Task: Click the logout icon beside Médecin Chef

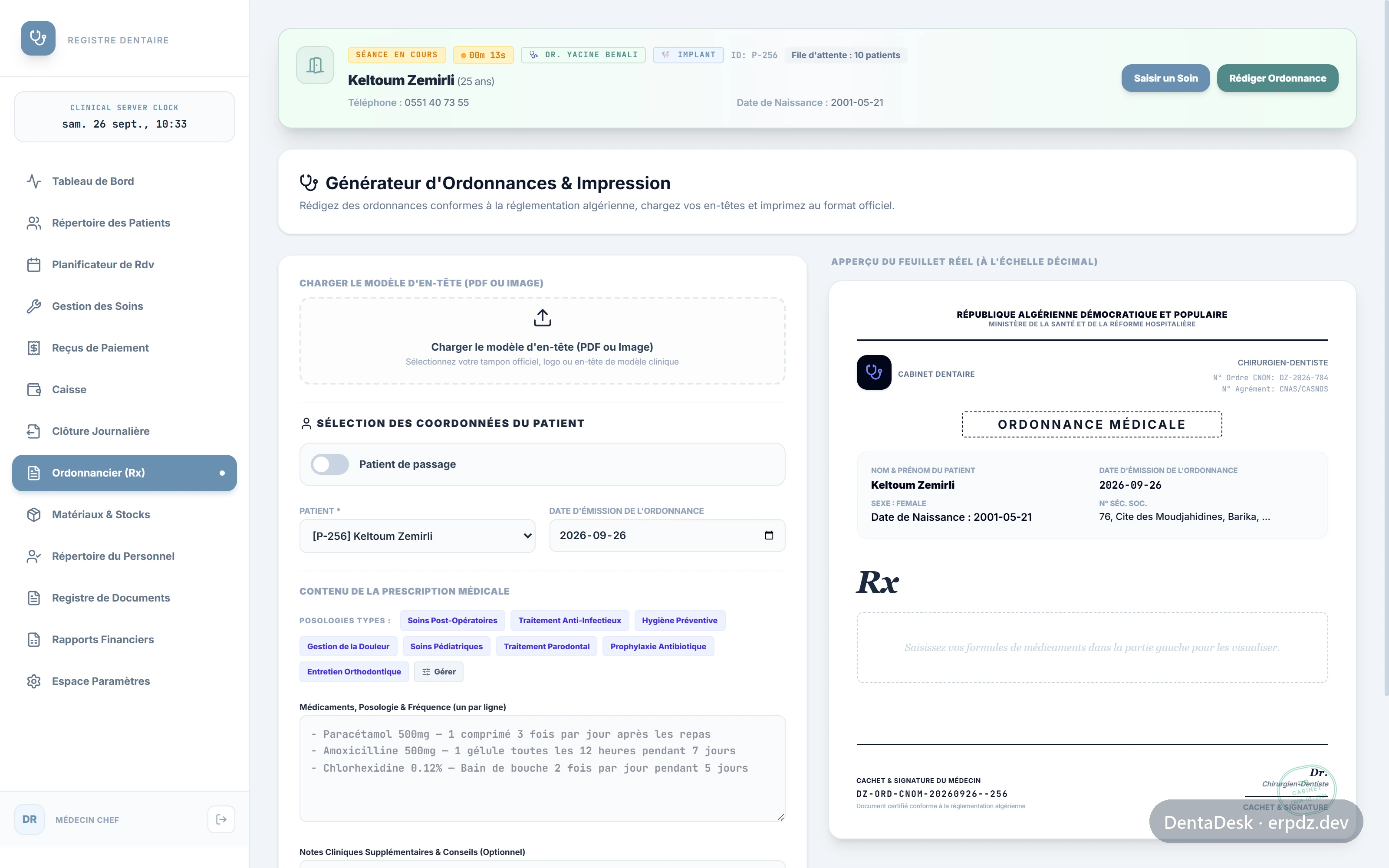Action: (x=221, y=819)
